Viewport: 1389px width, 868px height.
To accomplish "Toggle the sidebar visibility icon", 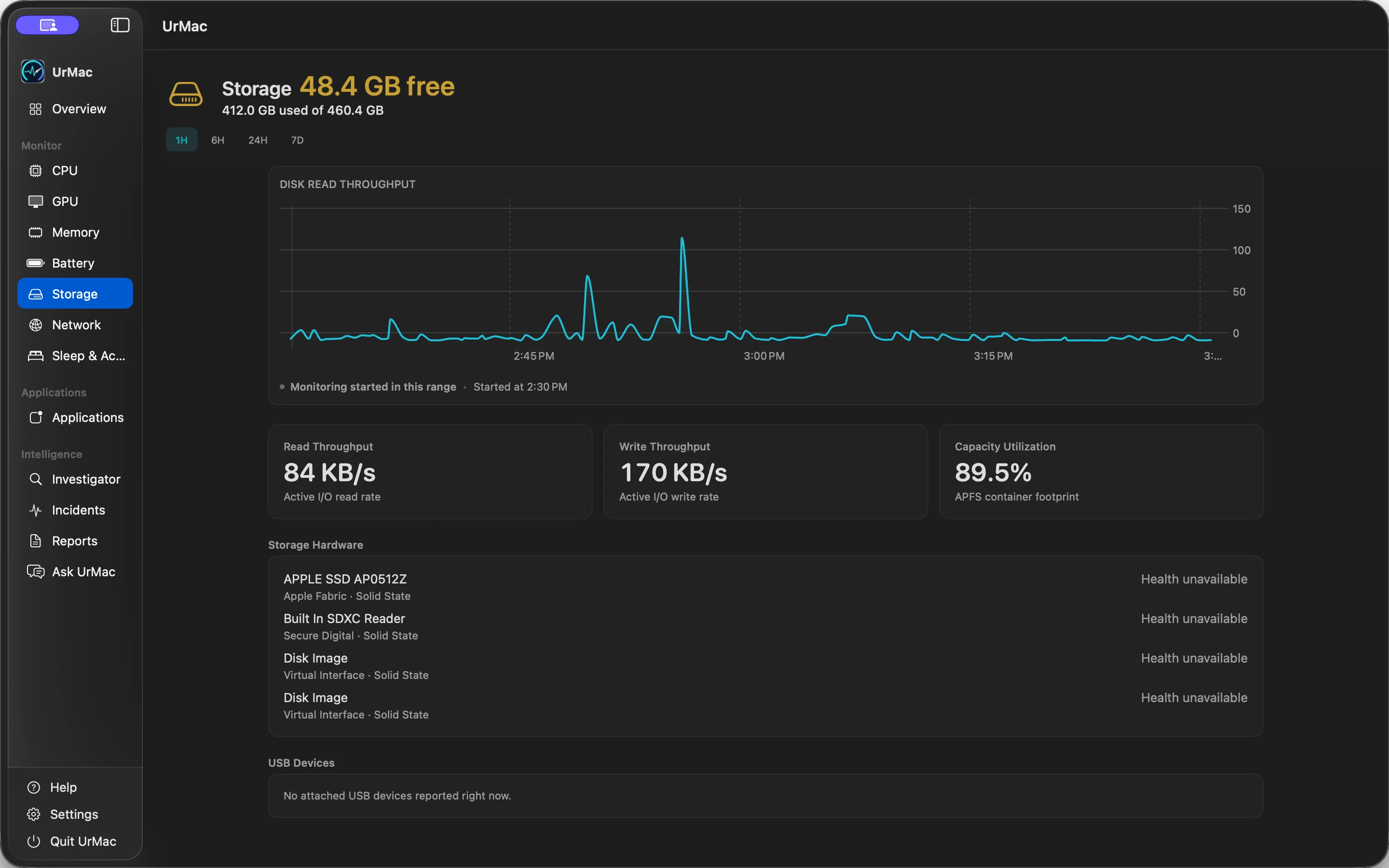I will [120, 25].
